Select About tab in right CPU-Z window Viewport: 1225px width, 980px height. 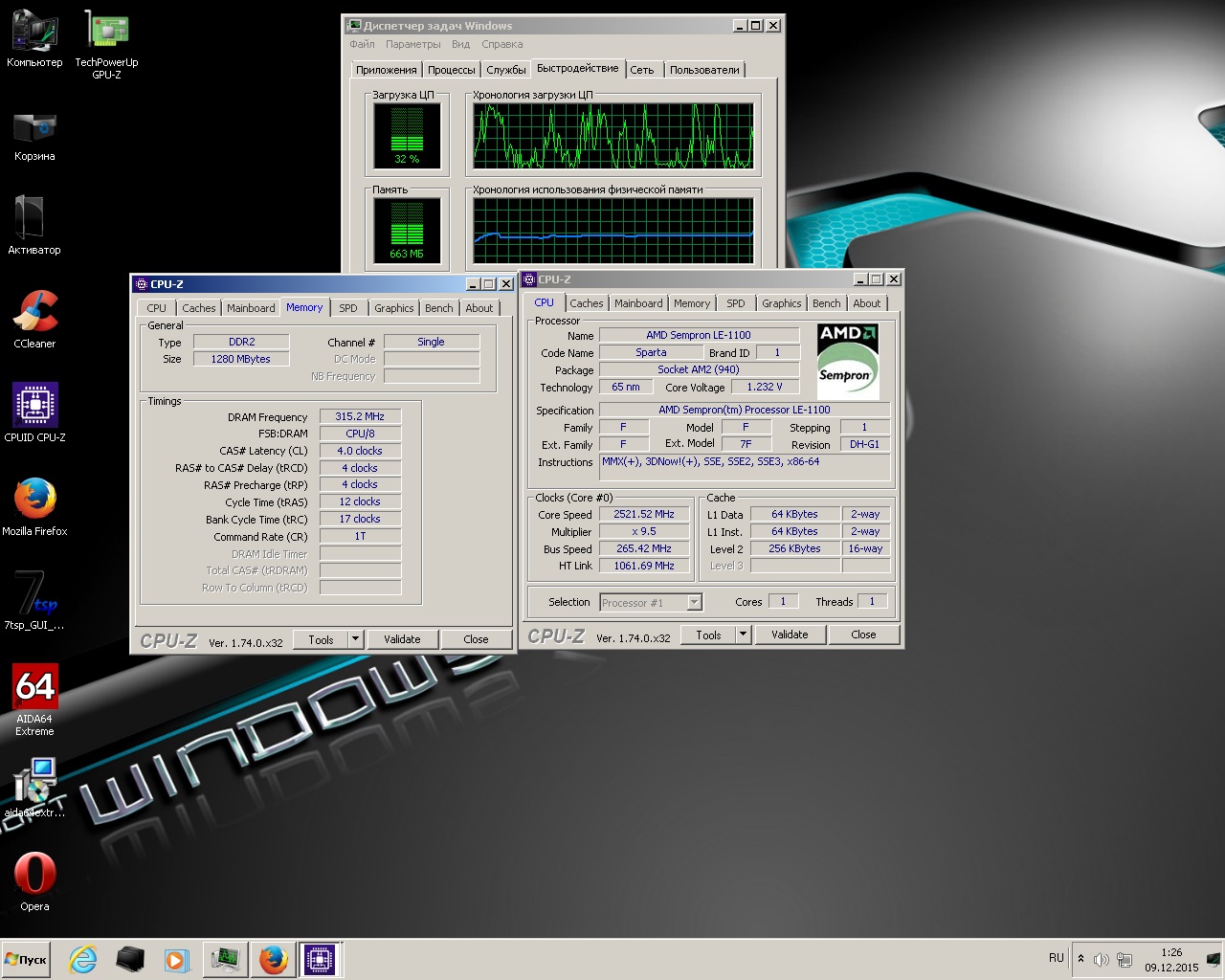pyautogui.click(x=867, y=303)
